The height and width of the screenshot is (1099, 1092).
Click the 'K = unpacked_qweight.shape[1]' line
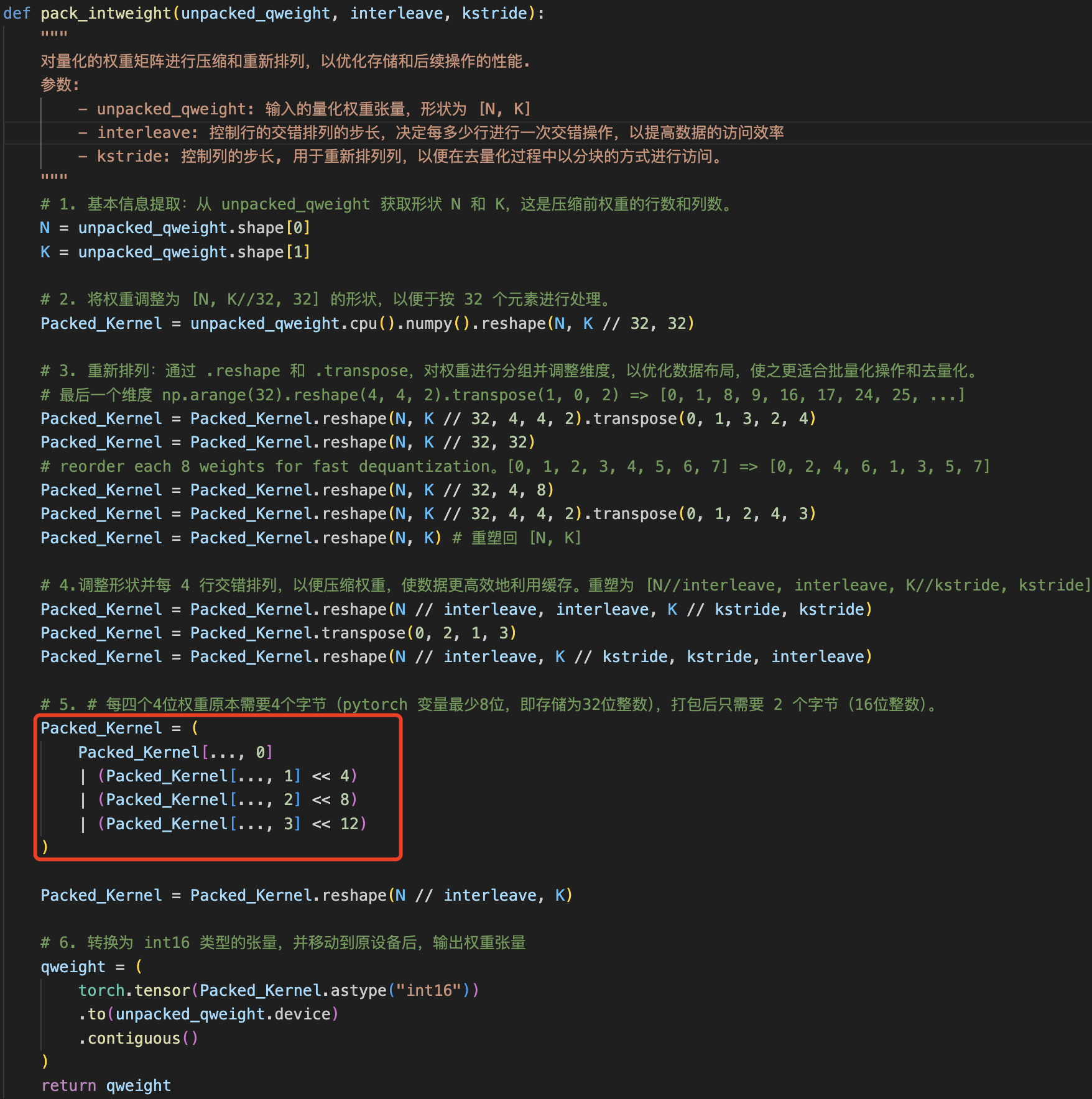[x=175, y=252]
